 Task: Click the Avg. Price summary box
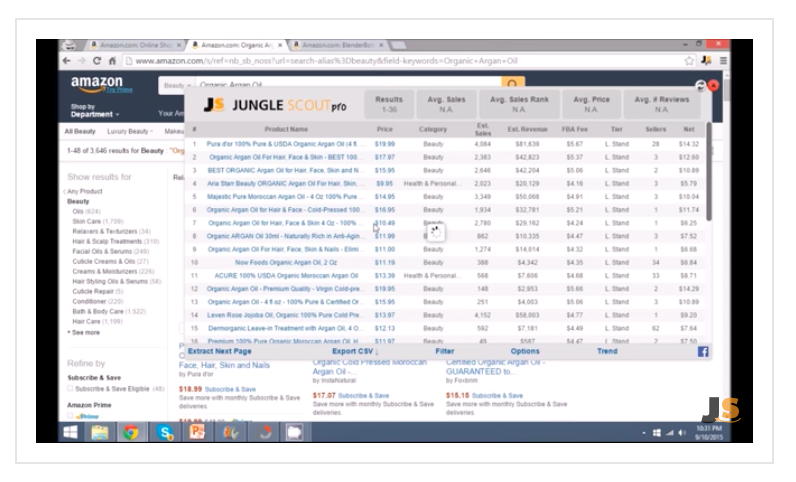[x=591, y=104]
